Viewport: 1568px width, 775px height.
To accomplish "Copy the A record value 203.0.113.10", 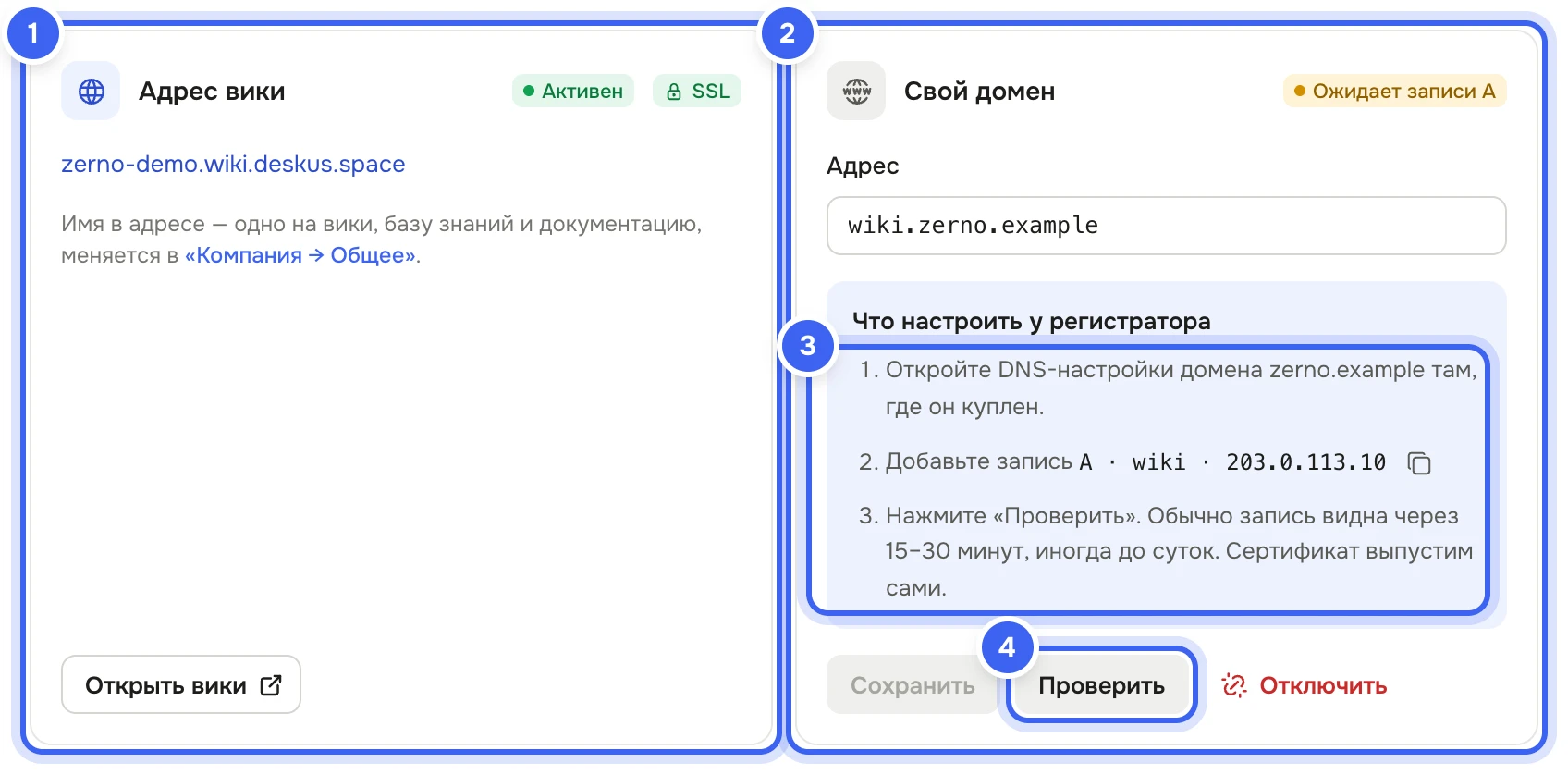I will [x=1418, y=462].
